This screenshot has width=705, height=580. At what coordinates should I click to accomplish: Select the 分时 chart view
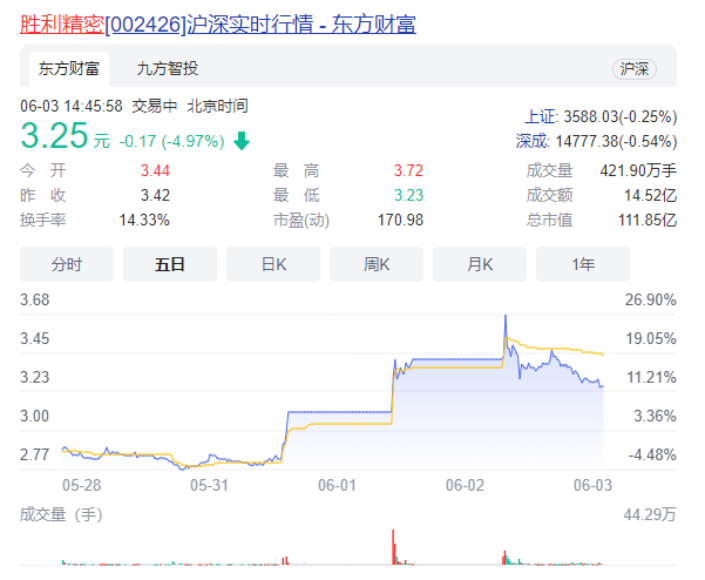[x=68, y=264]
